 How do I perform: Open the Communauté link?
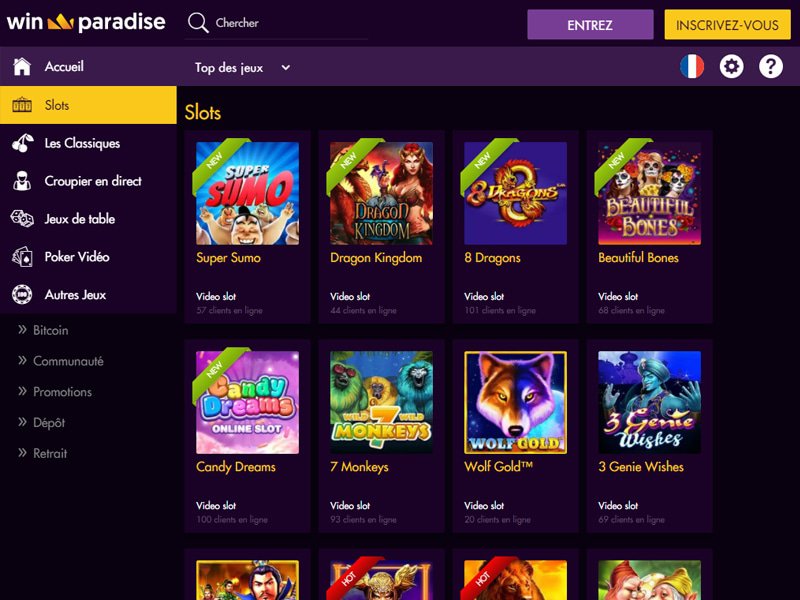(x=68, y=361)
